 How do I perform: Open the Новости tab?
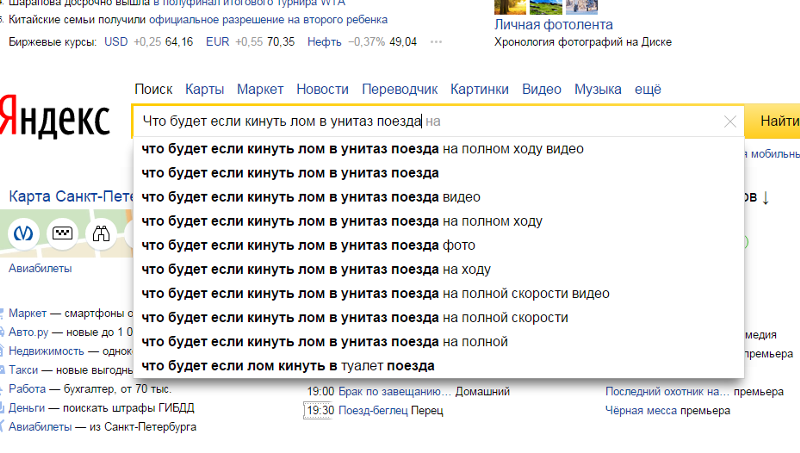pos(322,89)
